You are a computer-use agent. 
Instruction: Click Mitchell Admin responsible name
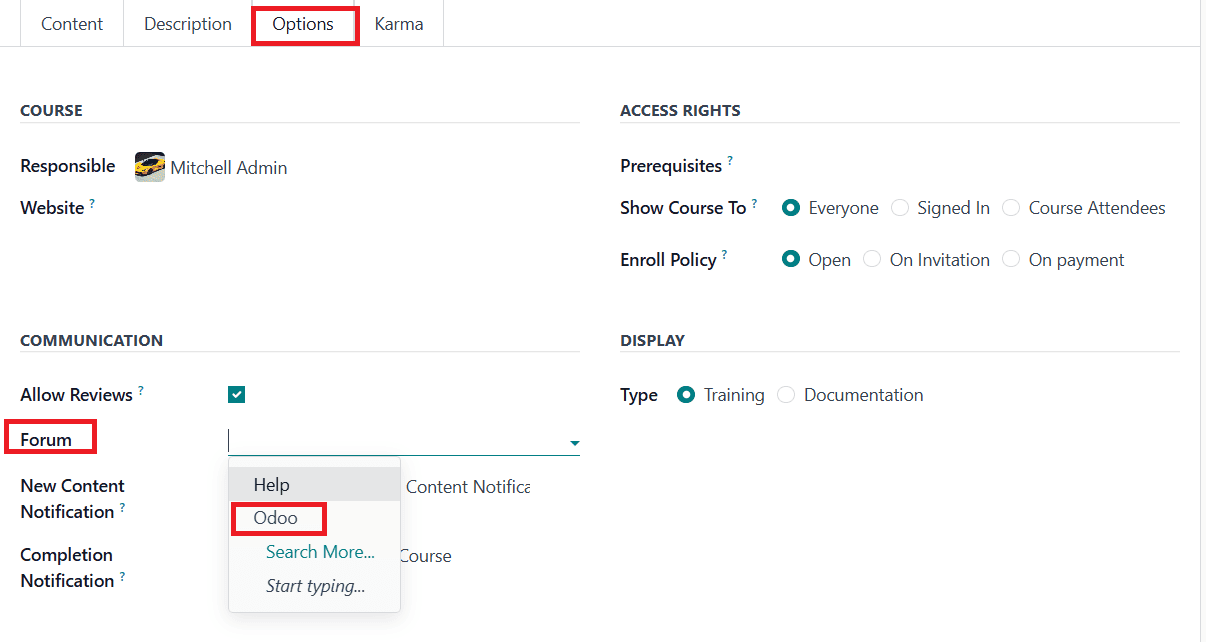[x=229, y=168]
